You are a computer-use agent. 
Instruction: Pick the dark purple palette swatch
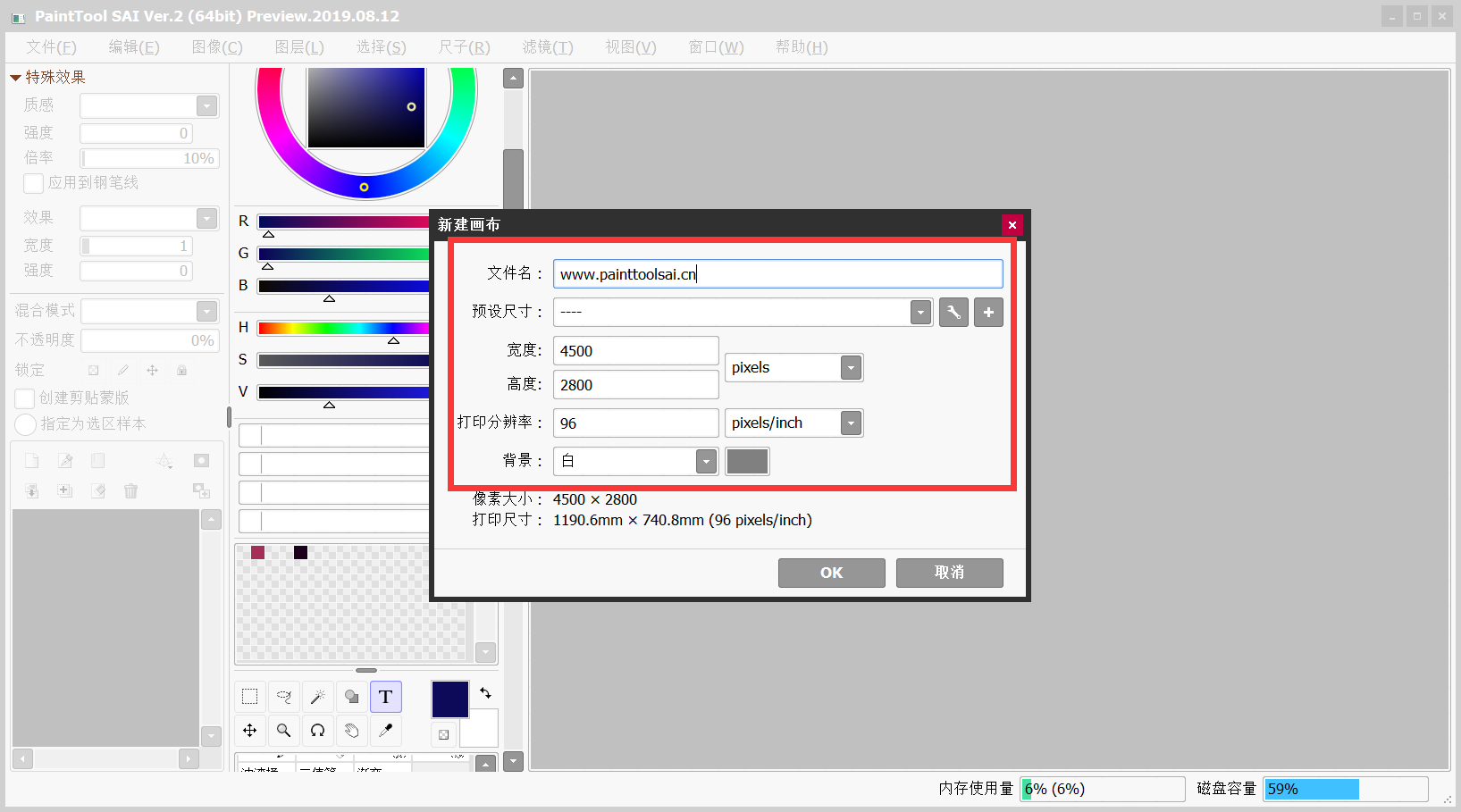[301, 553]
